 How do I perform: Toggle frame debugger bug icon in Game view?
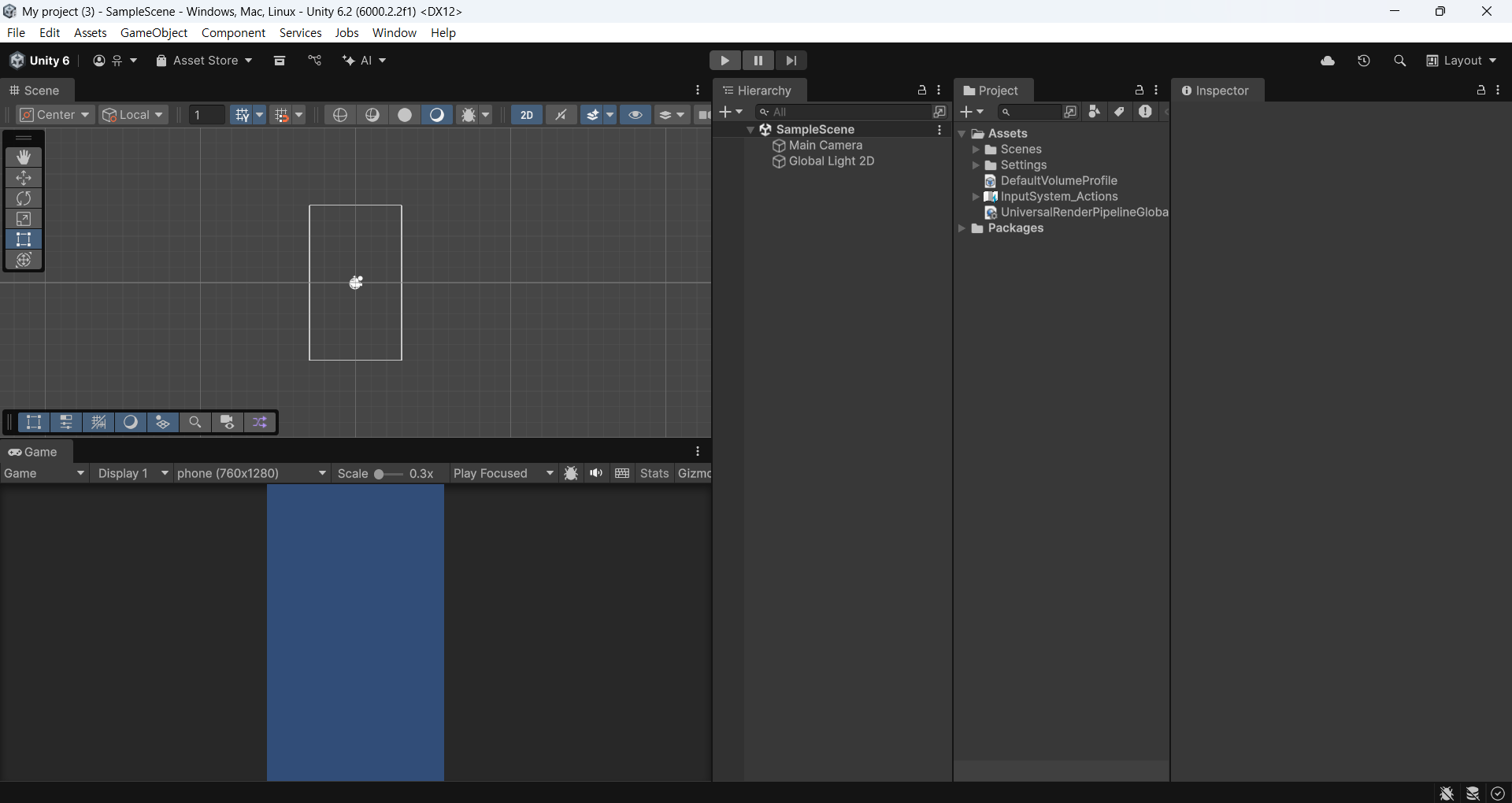[571, 473]
